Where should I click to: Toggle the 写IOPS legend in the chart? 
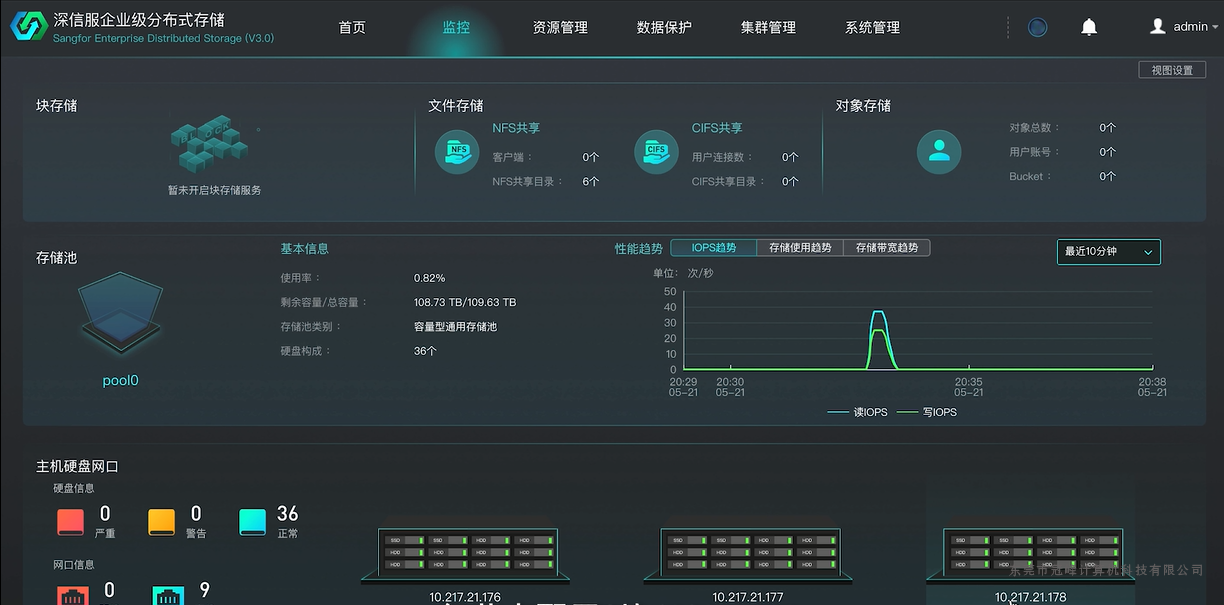(x=928, y=411)
